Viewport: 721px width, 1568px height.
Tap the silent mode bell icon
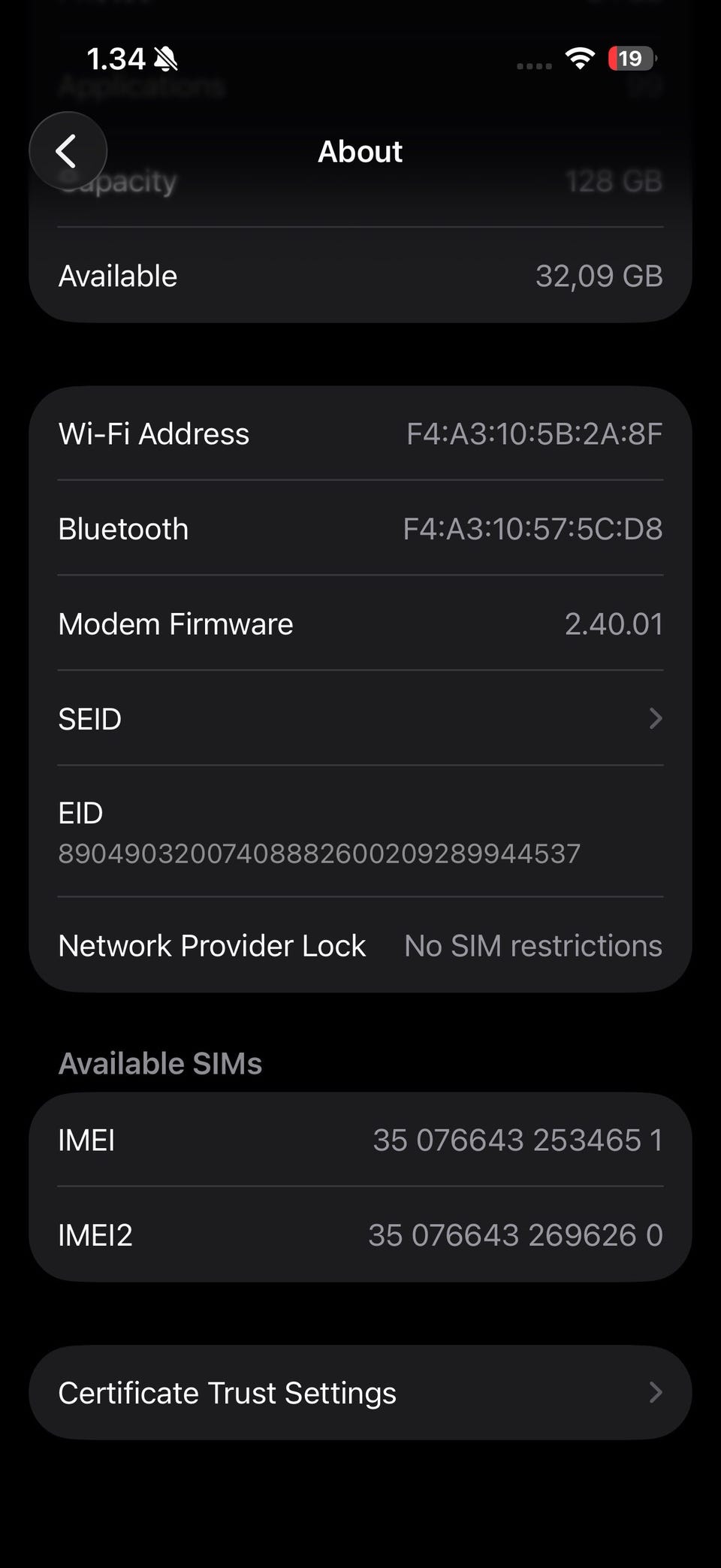tap(165, 59)
